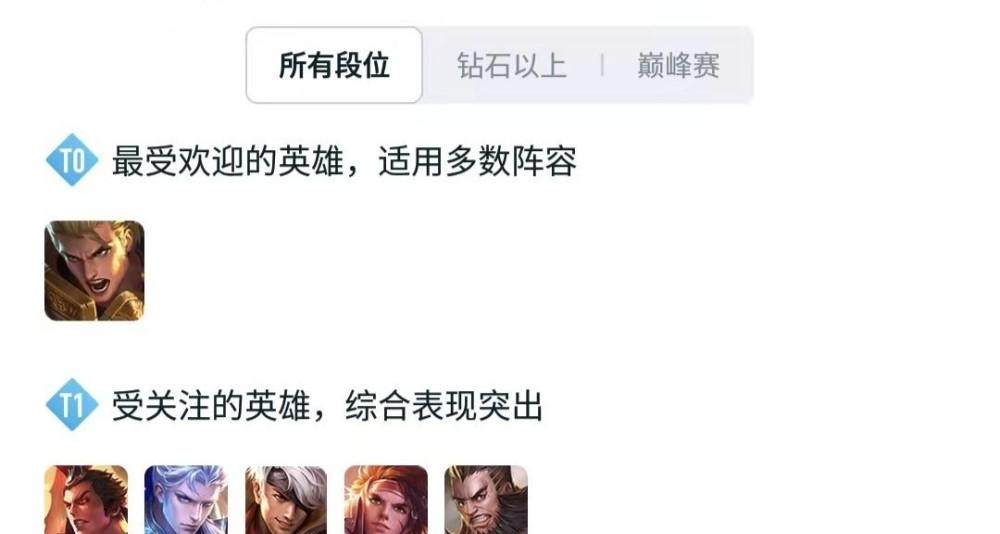Click the blue T1 tier diamond badge
Image resolution: width=1000 pixels, height=534 pixels.
72,404
